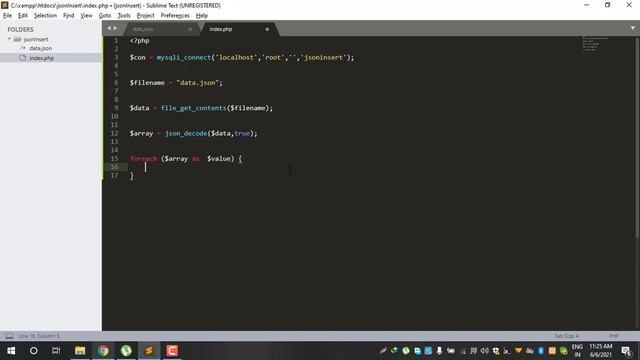This screenshot has width=640, height=360.
Task: Go to next tab with right arrow
Action: click(x=115, y=28)
